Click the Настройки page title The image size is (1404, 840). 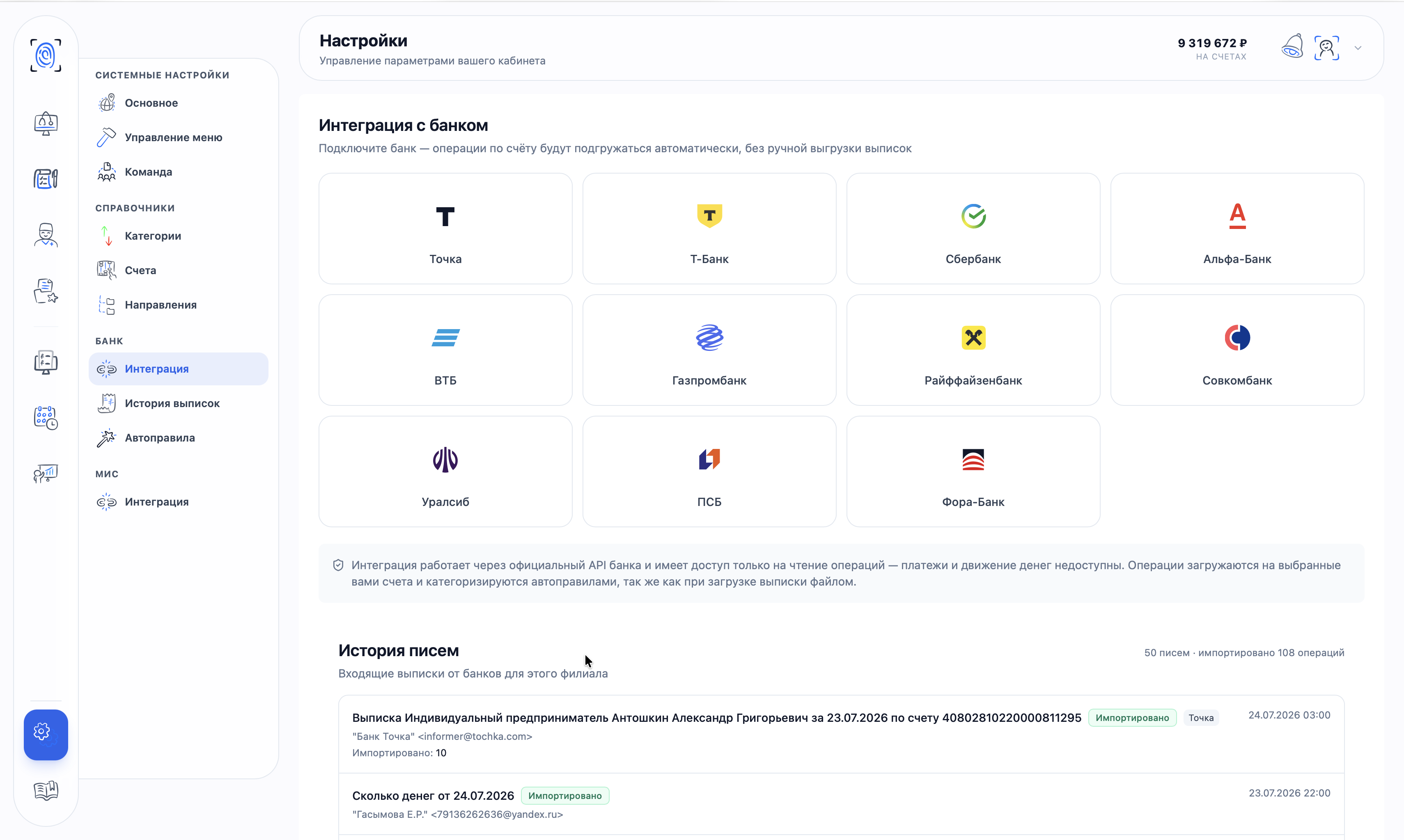coord(363,41)
